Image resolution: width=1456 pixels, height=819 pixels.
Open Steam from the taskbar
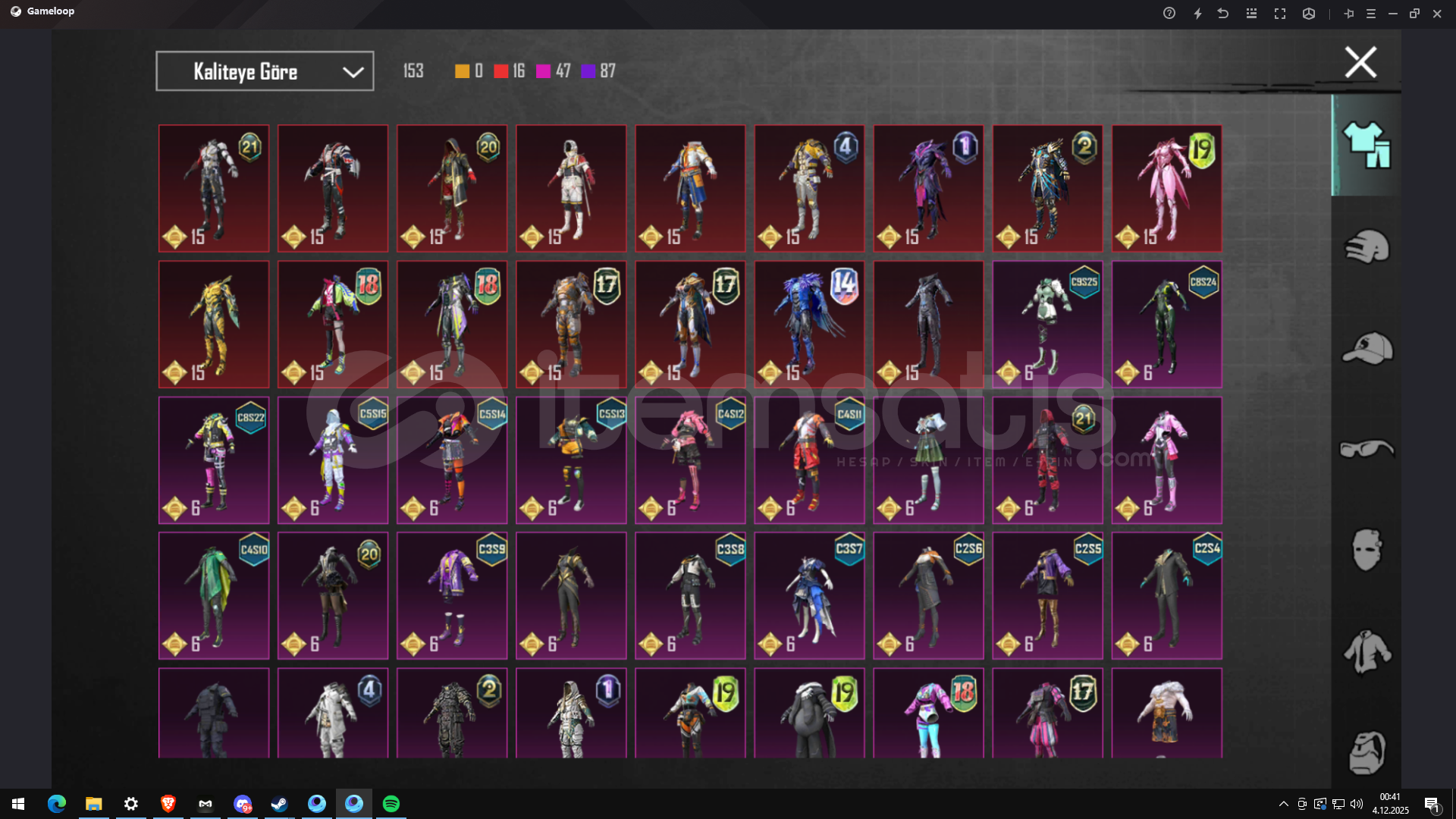[279, 804]
